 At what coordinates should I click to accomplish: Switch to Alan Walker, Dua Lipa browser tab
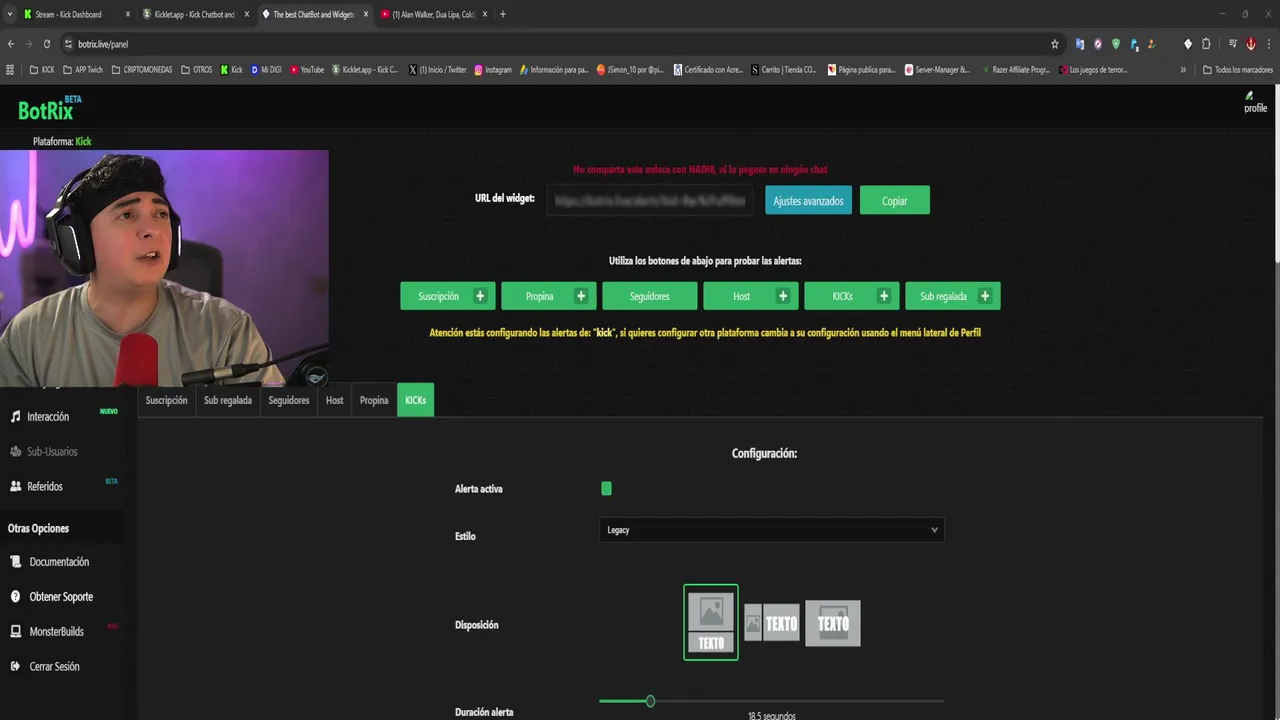(x=432, y=14)
